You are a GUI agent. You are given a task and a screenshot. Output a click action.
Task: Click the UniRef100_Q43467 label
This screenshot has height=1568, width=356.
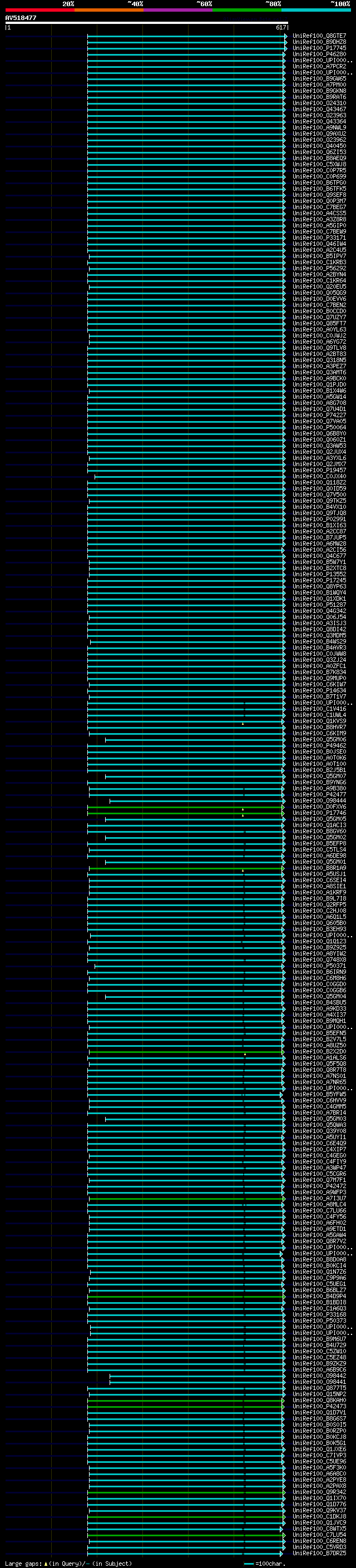(319, 109)
